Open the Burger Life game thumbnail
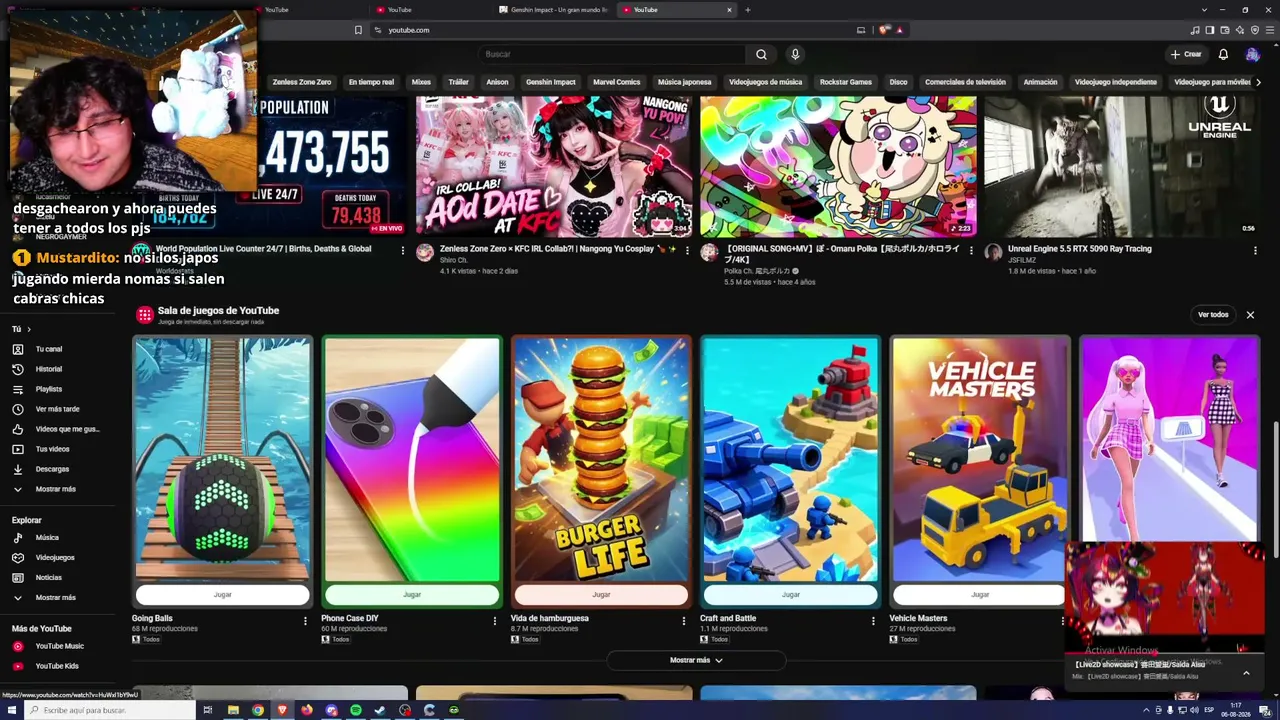Image resolution: width=1280 pixels, height=720 pixels. point(601,459)
